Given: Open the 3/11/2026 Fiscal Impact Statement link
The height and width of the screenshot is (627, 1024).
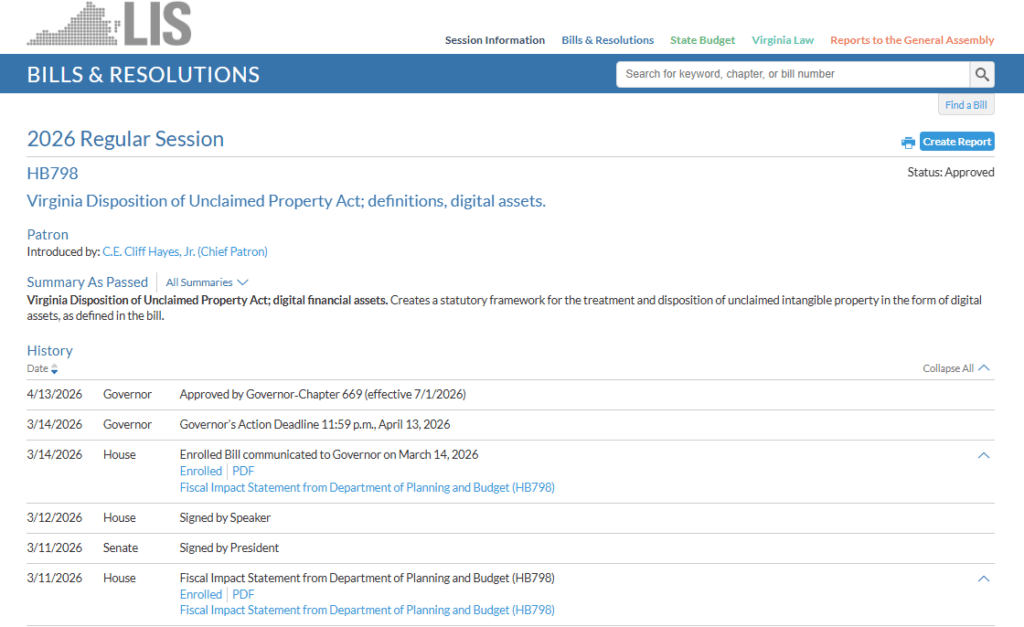Looking at the screenshot, I should pos(367,610).
